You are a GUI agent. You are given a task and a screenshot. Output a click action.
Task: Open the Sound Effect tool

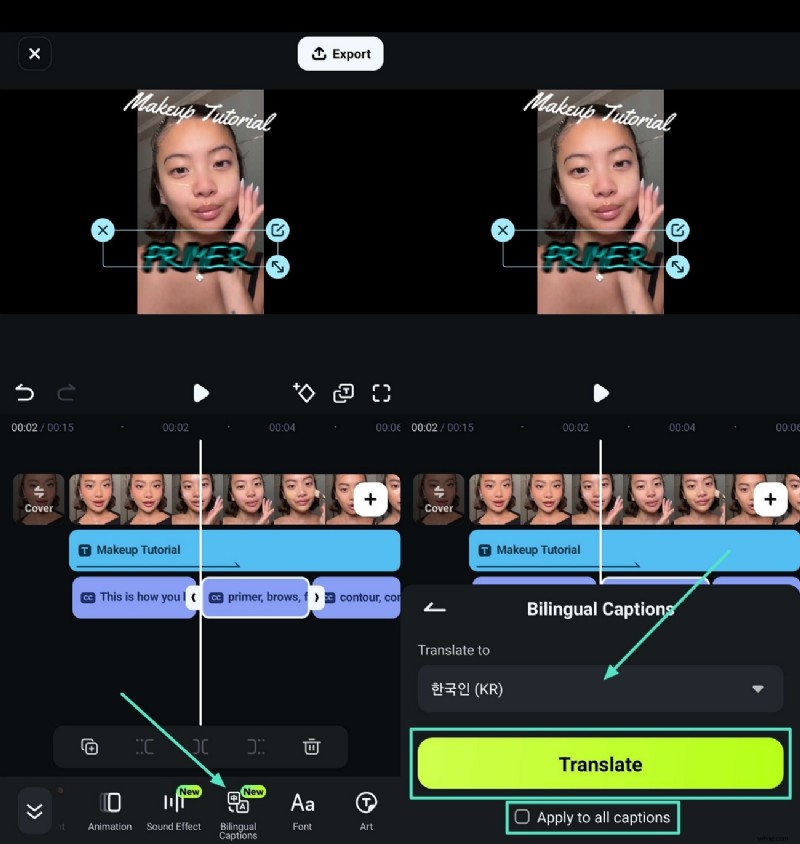coord(174,810)
